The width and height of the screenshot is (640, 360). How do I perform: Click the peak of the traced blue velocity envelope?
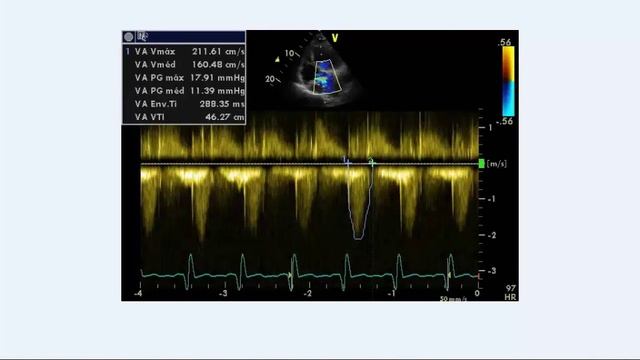(358, 238)
